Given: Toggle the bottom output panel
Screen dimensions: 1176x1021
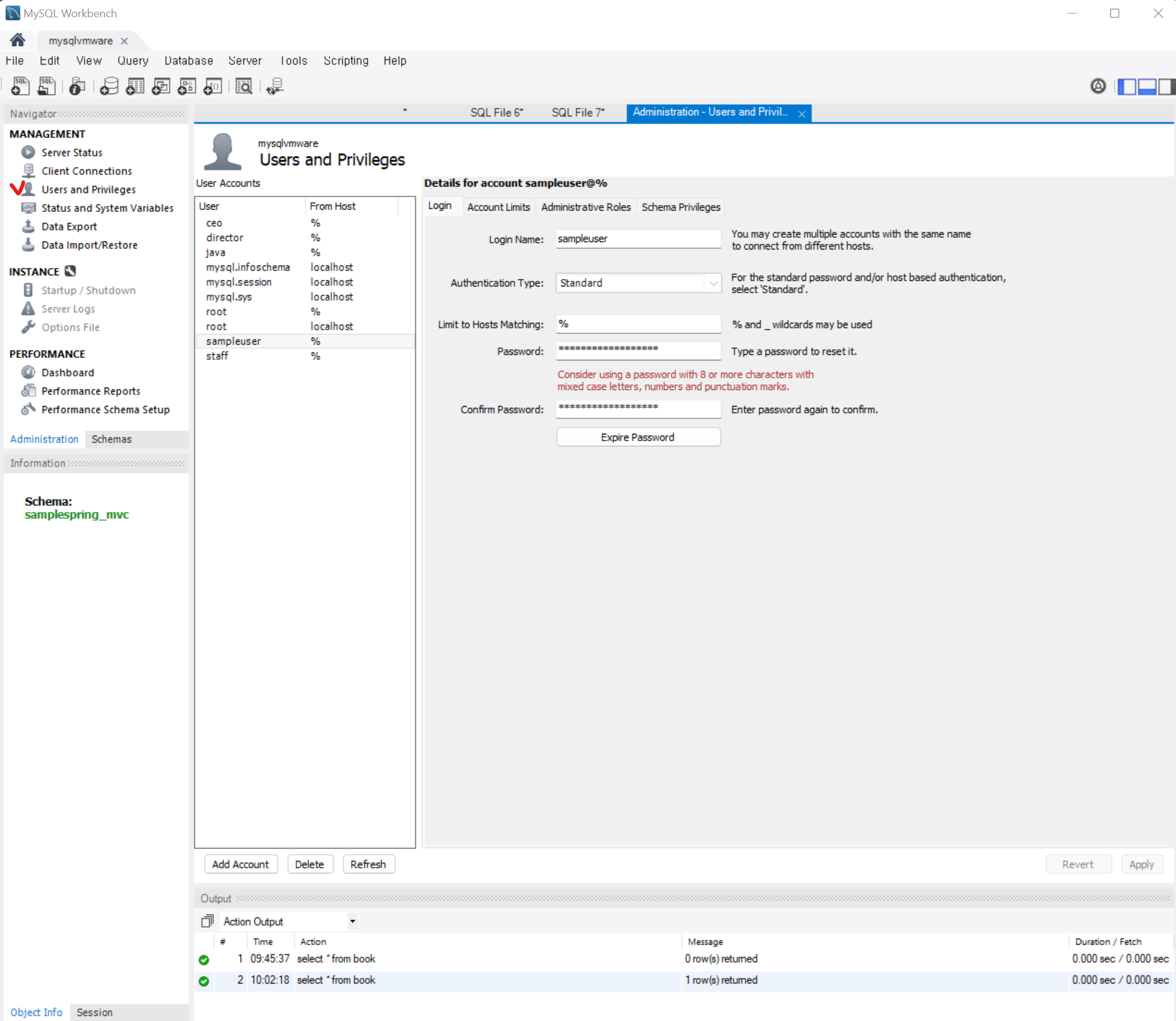Looking at the screenshot, I should 1146,87.
